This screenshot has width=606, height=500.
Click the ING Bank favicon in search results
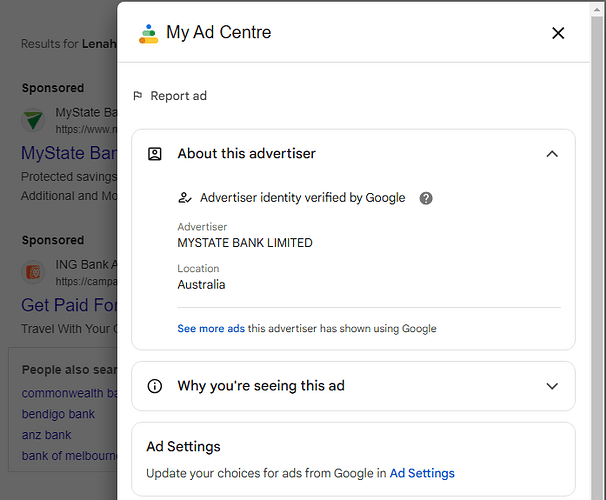click(33, 272)
